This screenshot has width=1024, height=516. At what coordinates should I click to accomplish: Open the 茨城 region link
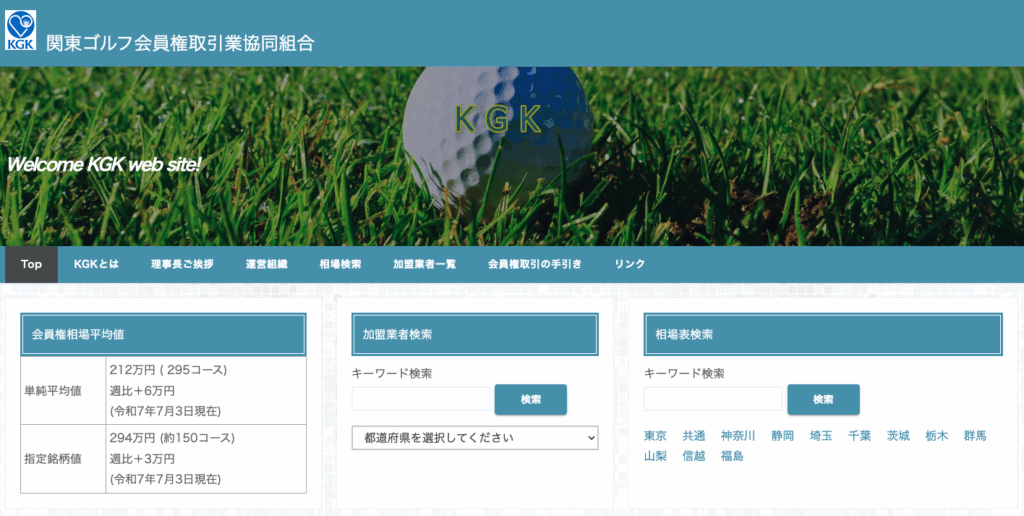tap(898, 436)
